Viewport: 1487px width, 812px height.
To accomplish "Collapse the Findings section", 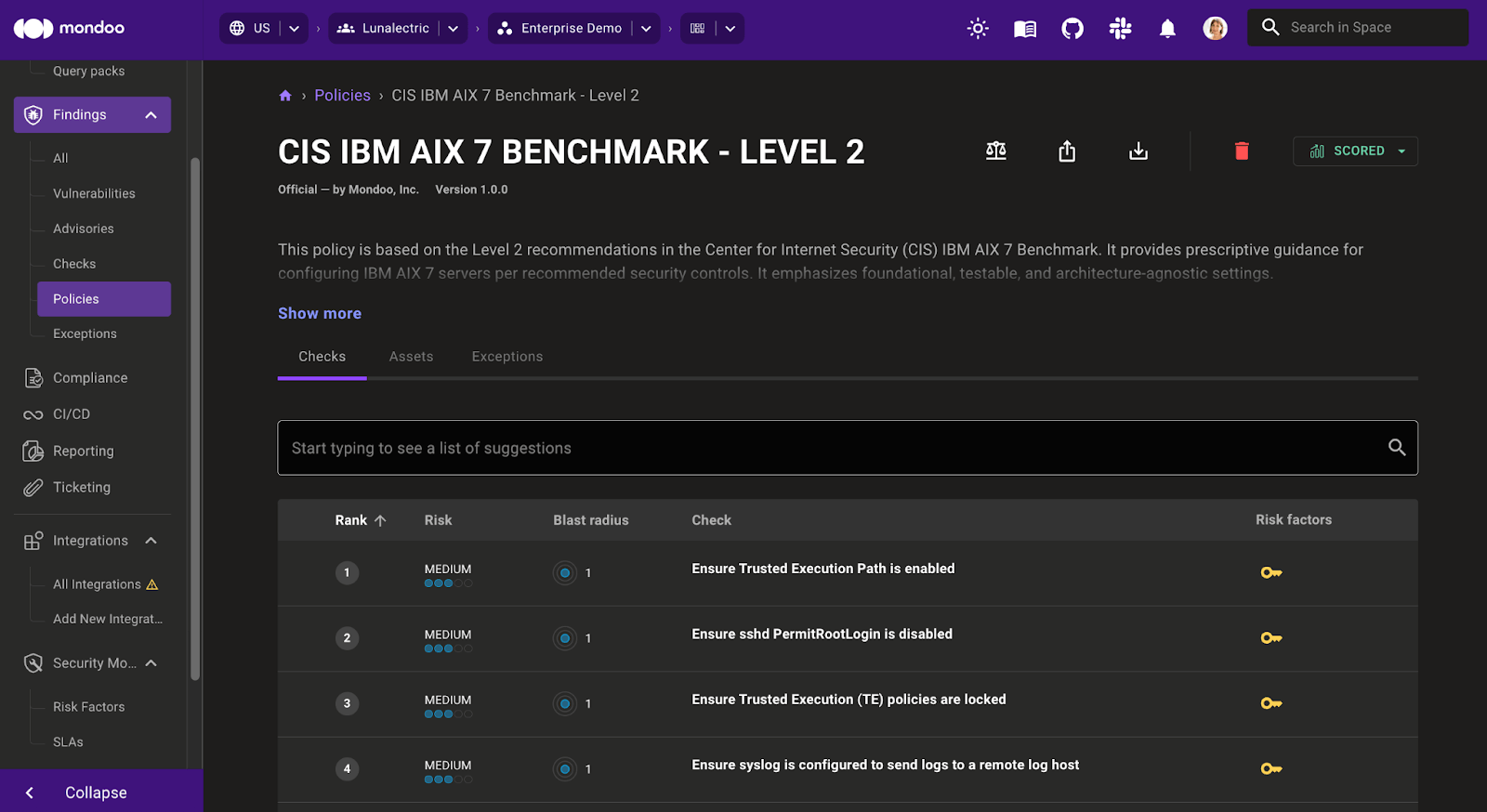I will [x=151, y=115].
